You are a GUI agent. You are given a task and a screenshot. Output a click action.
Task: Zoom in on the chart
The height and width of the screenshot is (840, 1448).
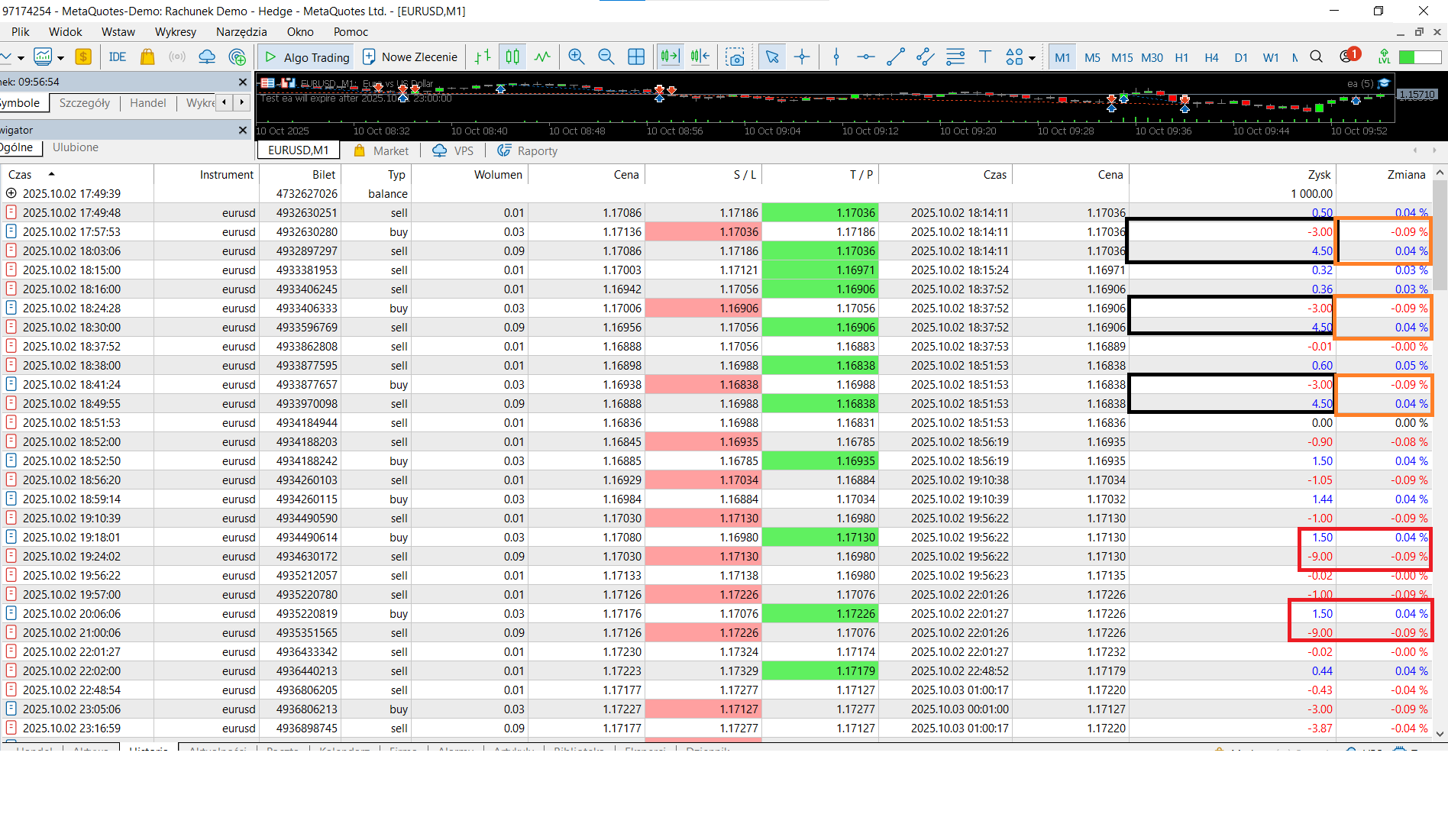coord(577,57)
